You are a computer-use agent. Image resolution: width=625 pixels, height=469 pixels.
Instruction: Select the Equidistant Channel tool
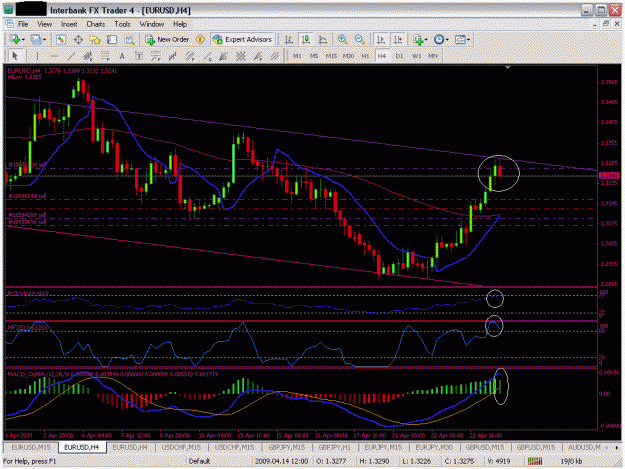pos(88,56)
